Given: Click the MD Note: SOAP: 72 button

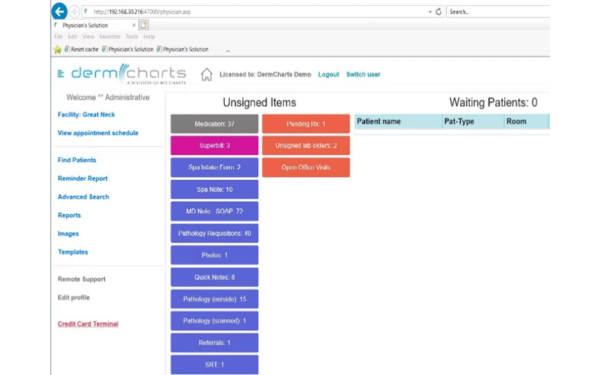Looking at the screenshot, I should click(214, 211).
